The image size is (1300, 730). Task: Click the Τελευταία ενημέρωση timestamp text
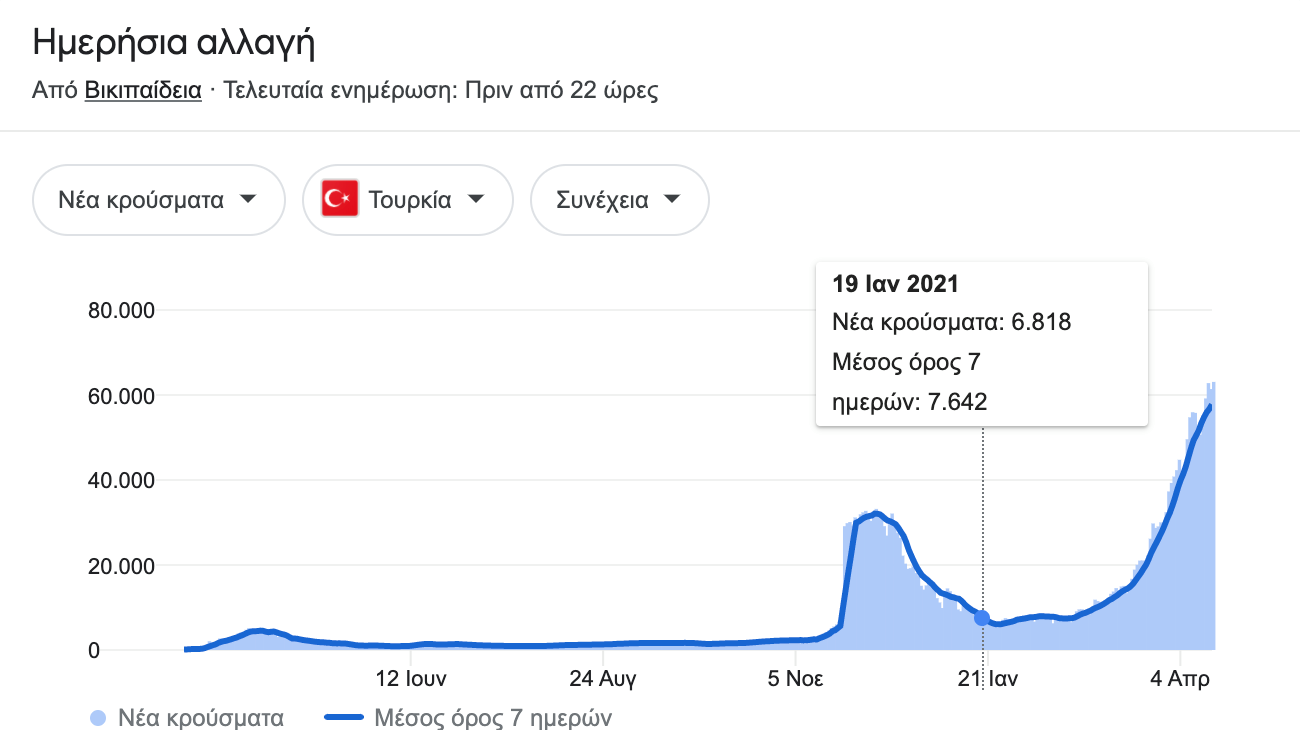point(440,91)
